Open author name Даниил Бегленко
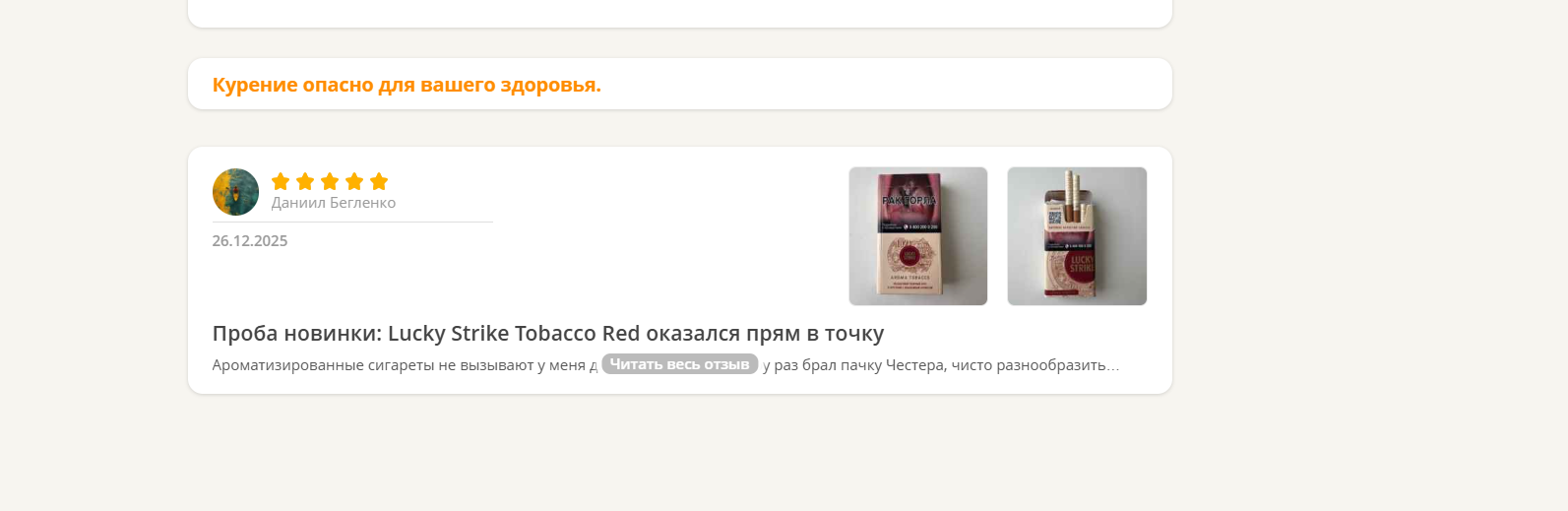 pos(334,203)
